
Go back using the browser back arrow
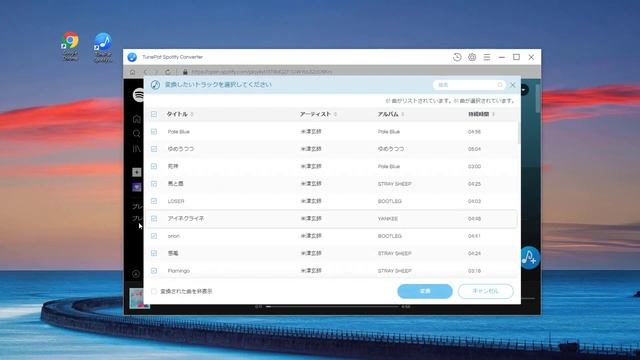pos(145,72)
